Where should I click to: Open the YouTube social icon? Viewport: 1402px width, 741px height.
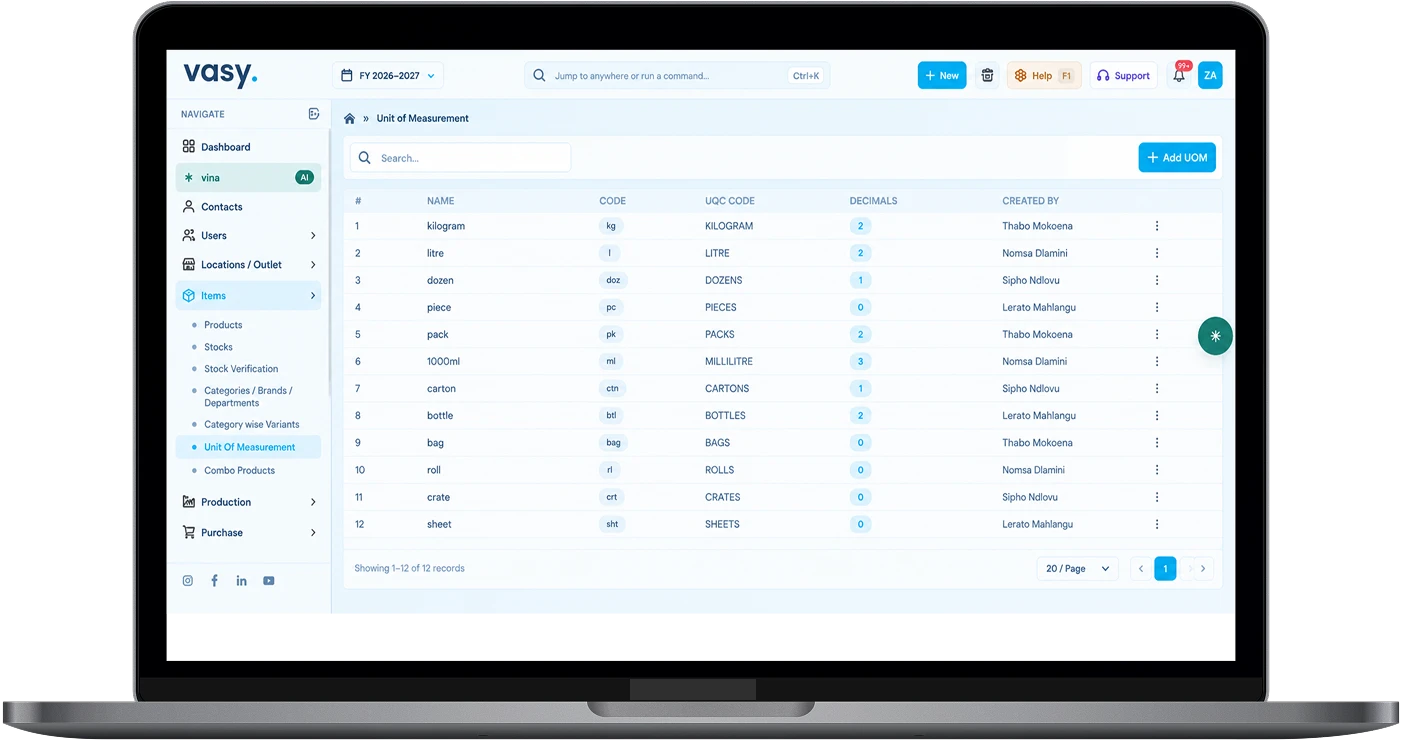269,581
